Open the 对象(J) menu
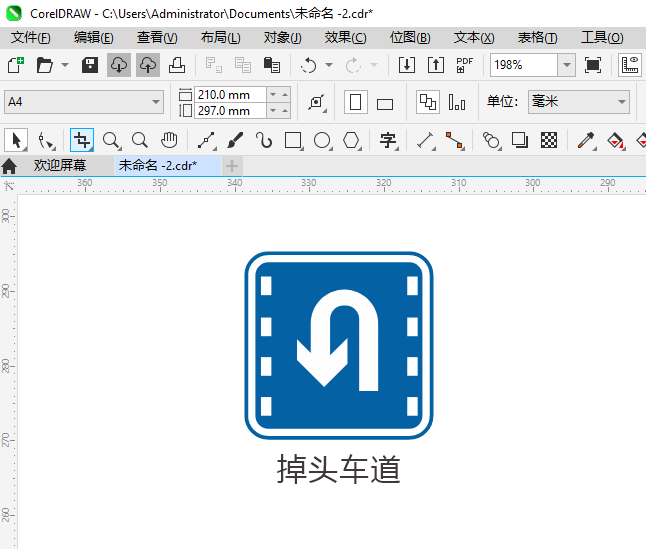646x549 pixels. (x=283, y=37)
